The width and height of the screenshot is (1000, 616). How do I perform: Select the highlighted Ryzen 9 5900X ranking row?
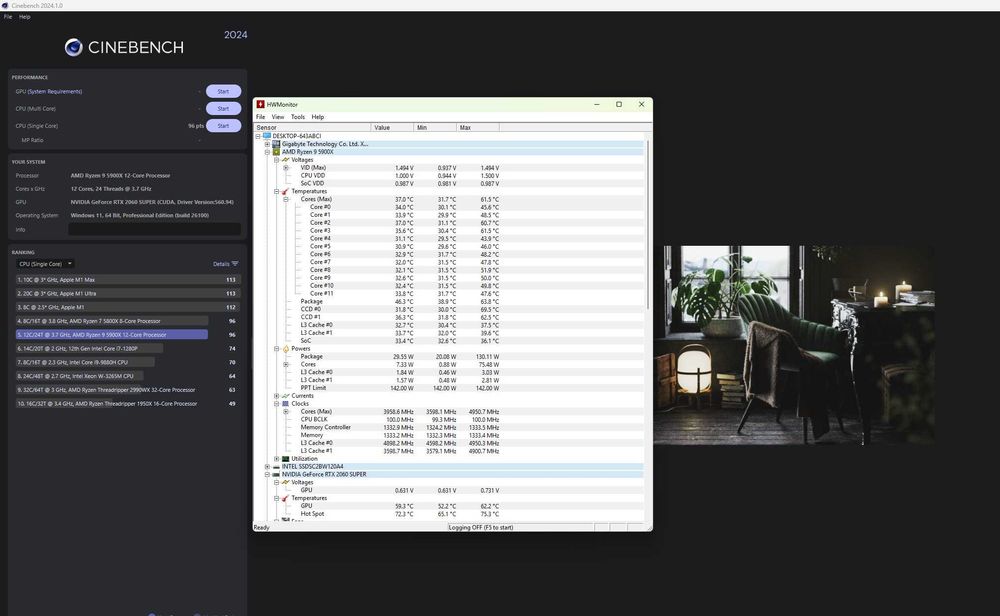(x=128, y=335)
